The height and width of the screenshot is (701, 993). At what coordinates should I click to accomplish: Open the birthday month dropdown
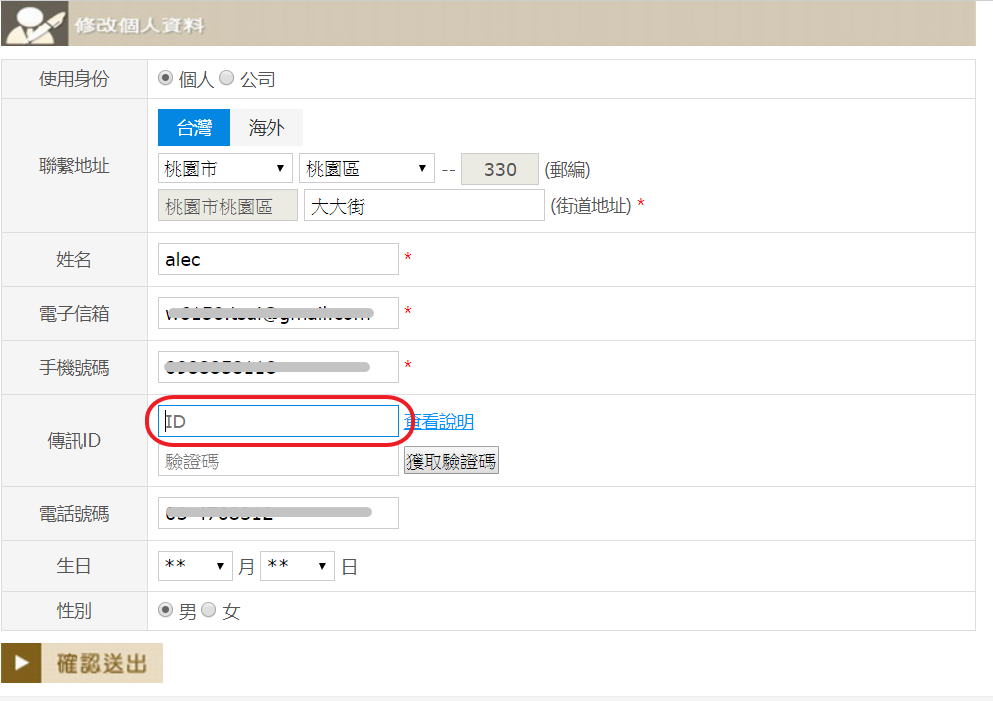[x=195, y=566]
